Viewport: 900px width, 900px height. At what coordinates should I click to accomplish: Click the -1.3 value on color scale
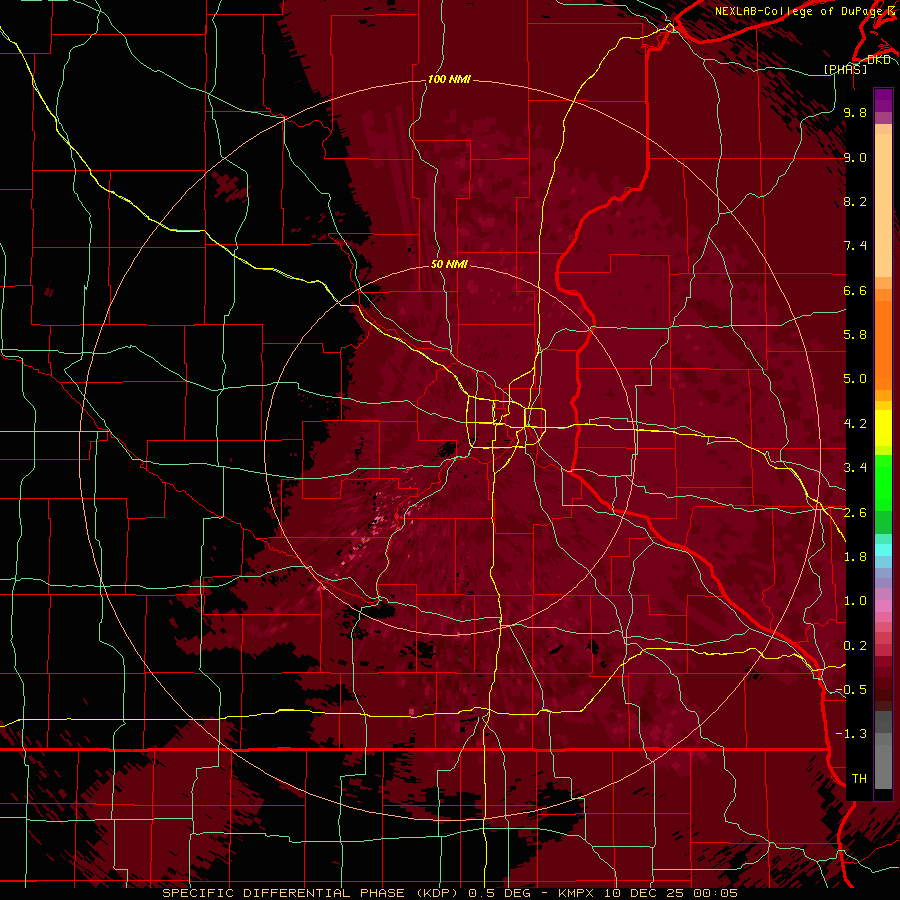(851, 734)
